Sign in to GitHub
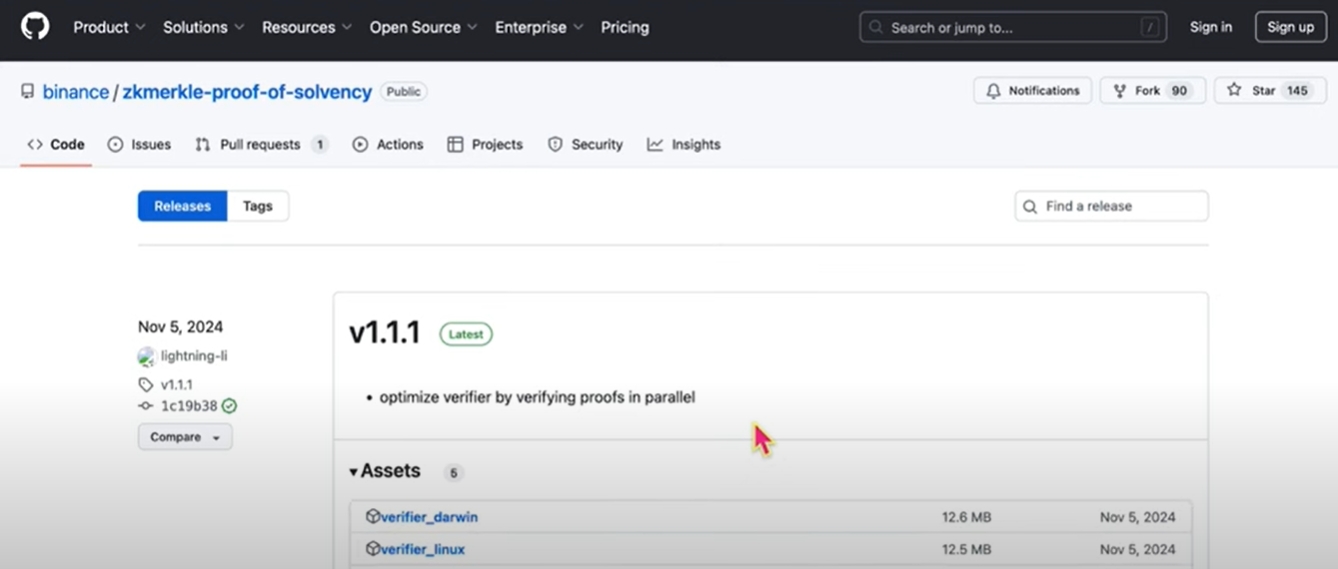Screen dimensions: 1338x569 click(1211, 27)
